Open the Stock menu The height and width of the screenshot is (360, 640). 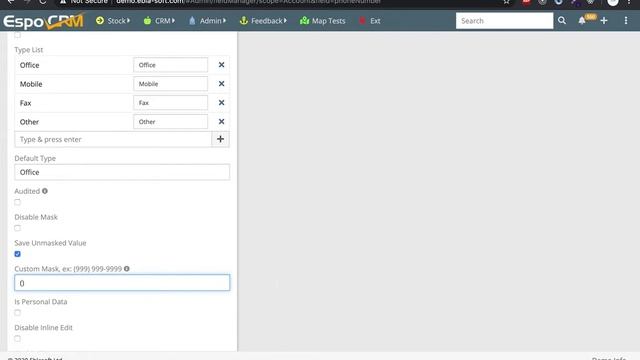[113, 21]
